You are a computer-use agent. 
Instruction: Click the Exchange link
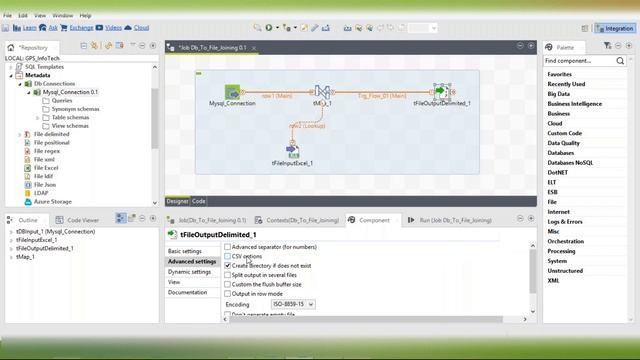pos(81,28)
